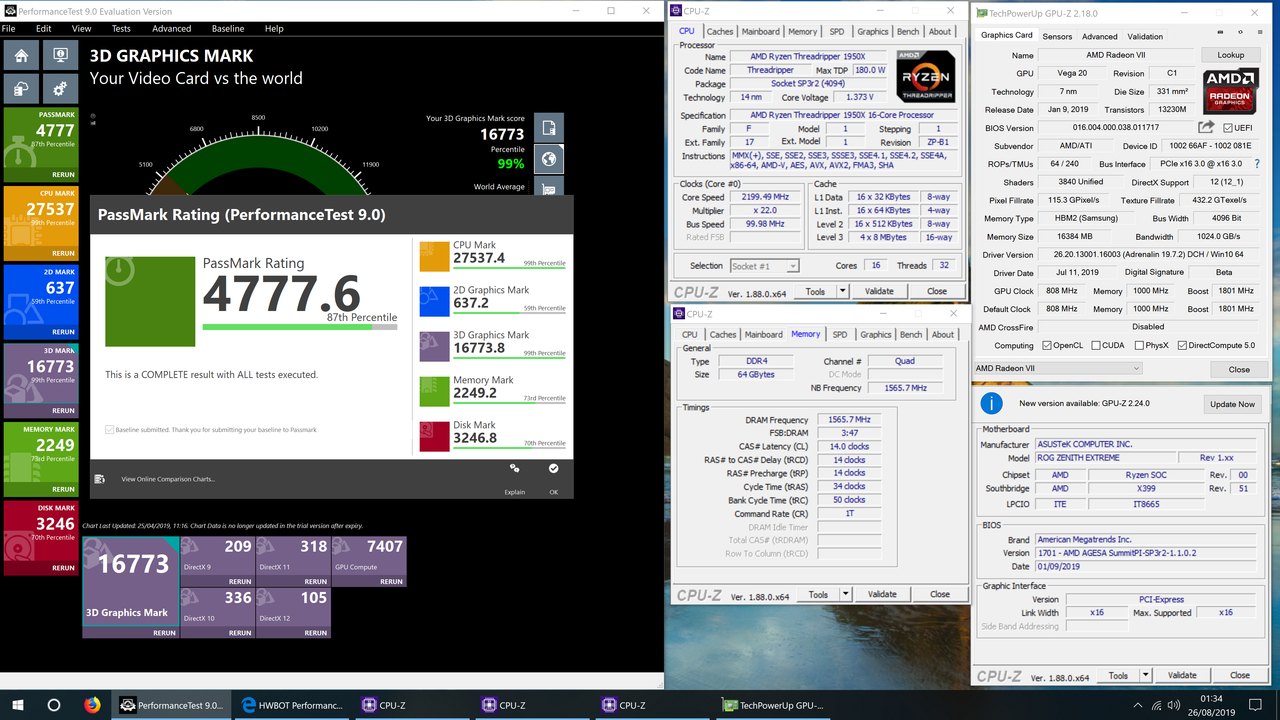The width and height of the screenshot is (1280, 720).
Task: Click the BIOS share arrow icon in GPU-Z
Action: (1206, 128)
